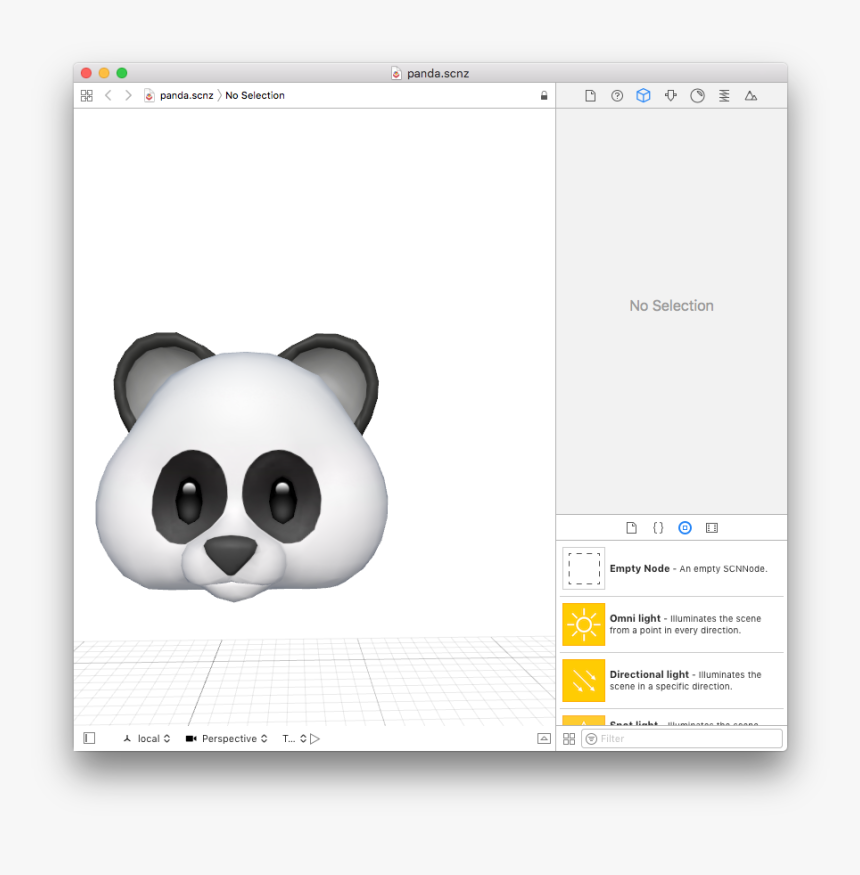The image size is (860, 875).
Task: Select the Omni light library item
Action: 672,624
